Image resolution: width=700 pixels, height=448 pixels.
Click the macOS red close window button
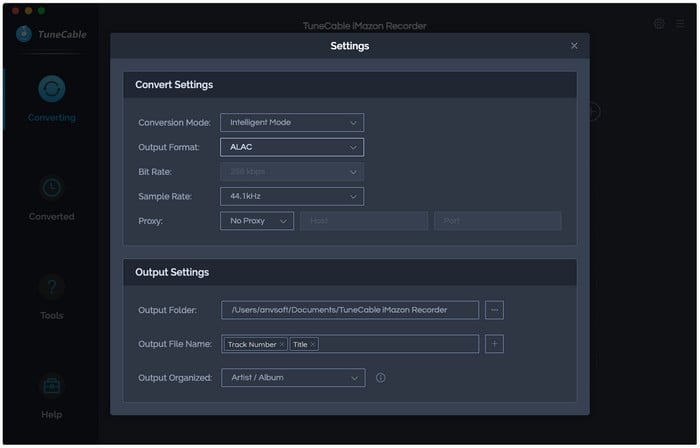16,10
